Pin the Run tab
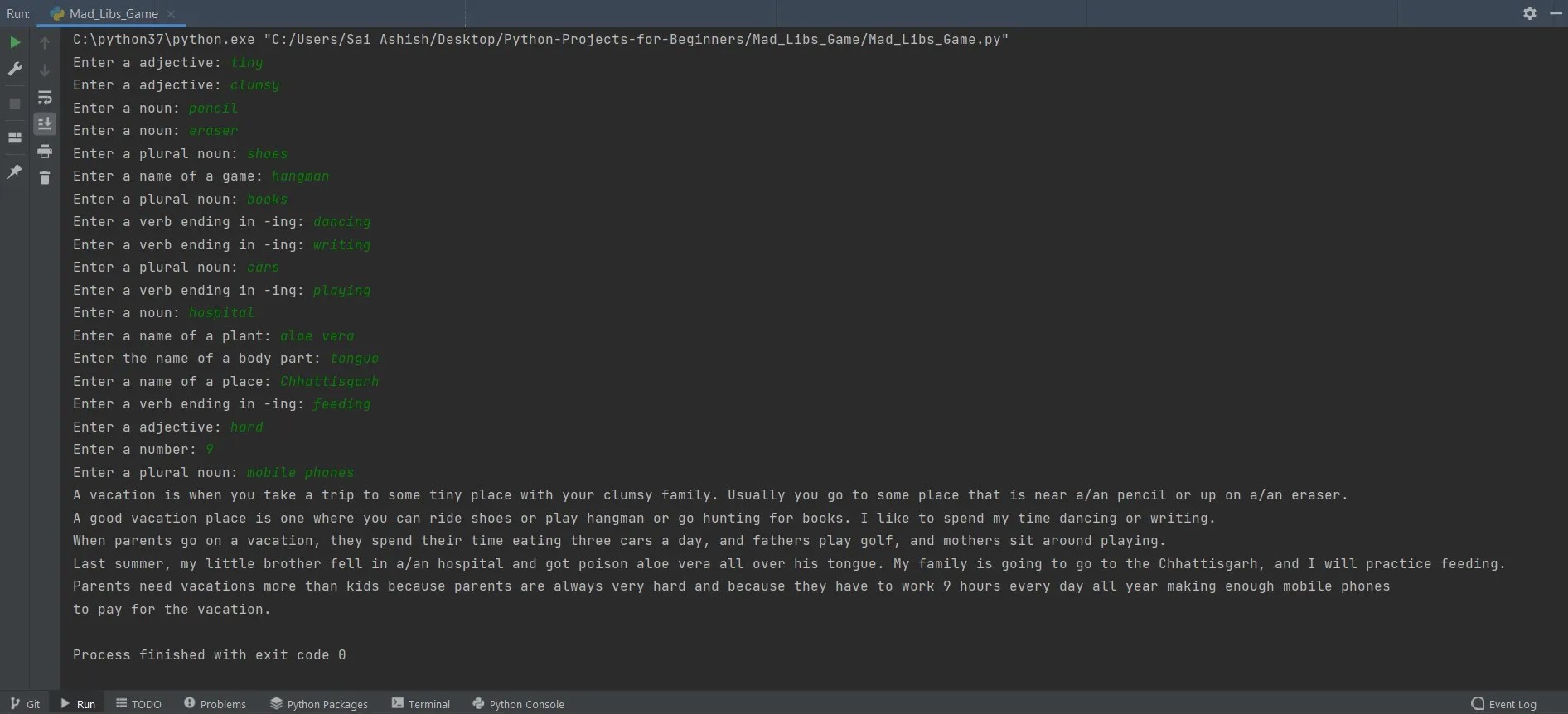 pos(15,171)
